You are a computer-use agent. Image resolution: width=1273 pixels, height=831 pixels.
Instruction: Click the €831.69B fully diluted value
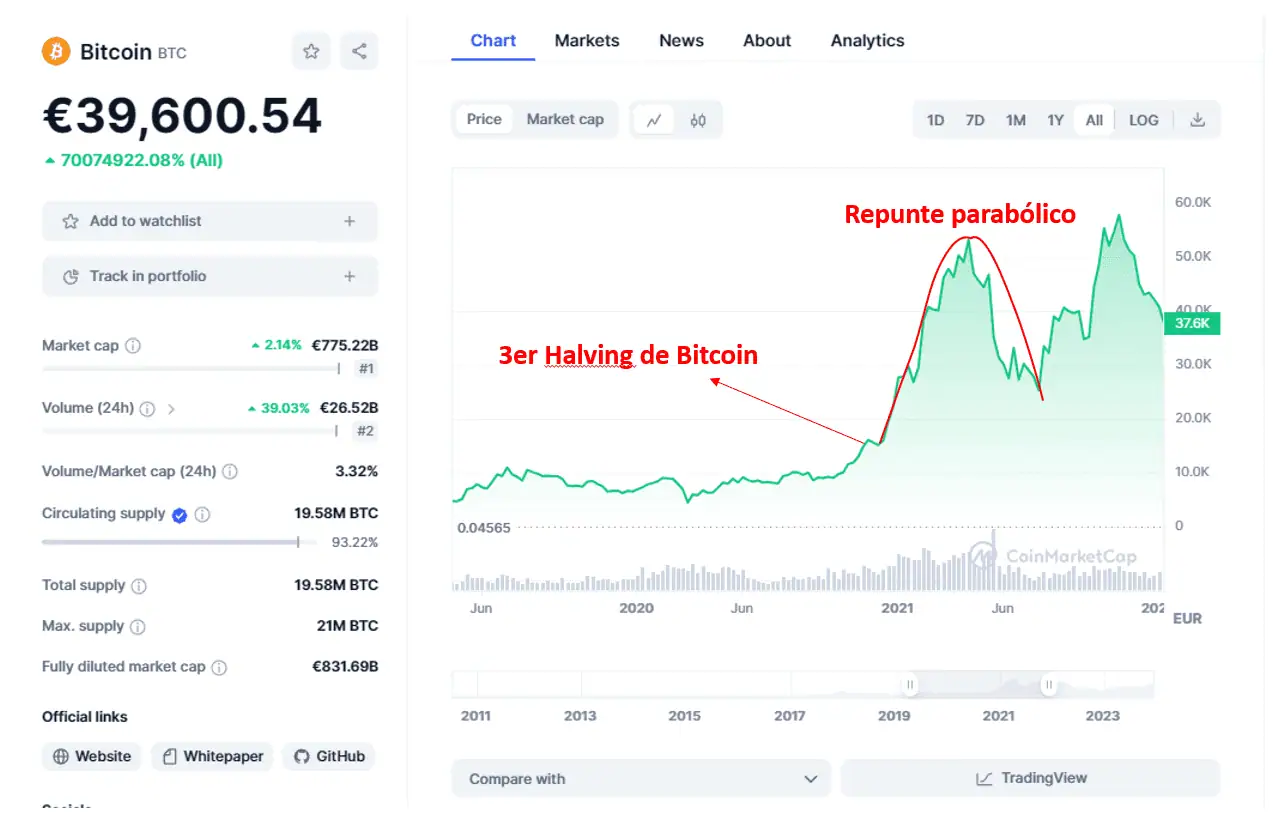pyautogui.click(x=345, y=667)
